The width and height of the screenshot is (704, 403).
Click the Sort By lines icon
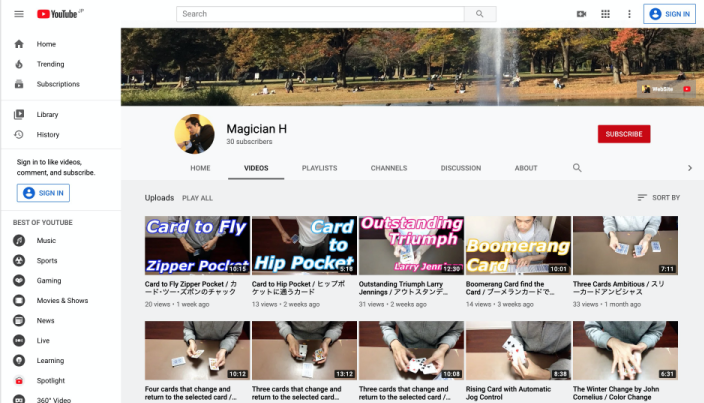(x=642, y=197)
